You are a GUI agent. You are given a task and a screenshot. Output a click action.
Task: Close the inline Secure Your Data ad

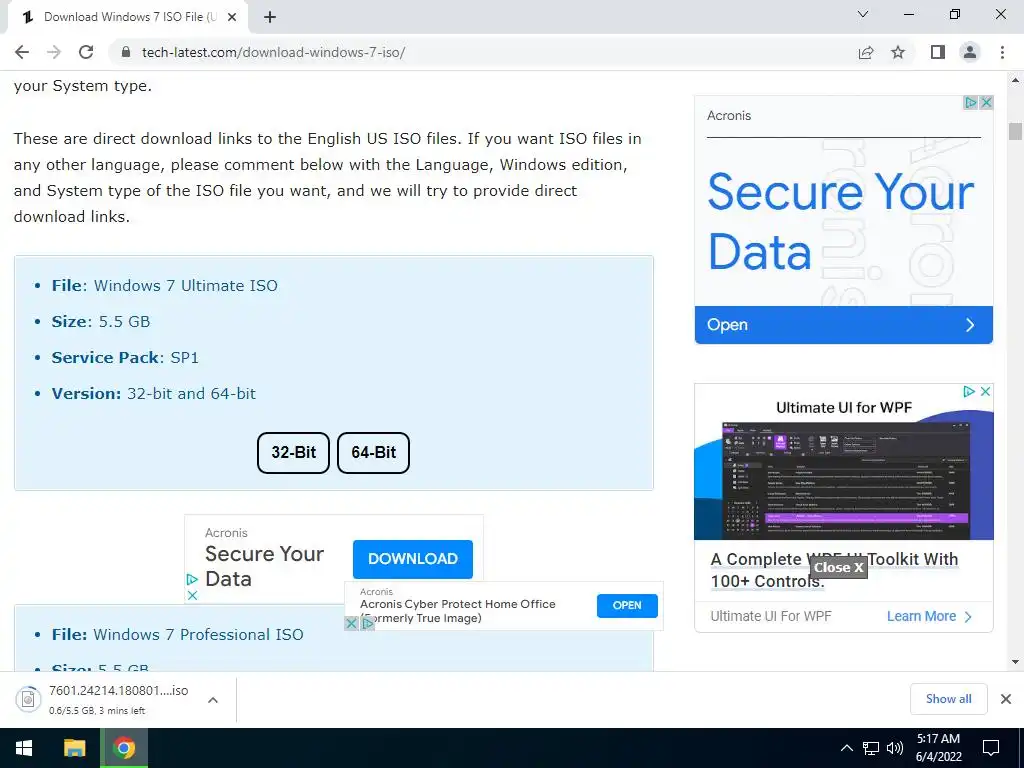pyautogui.click(x=192, y=596)
